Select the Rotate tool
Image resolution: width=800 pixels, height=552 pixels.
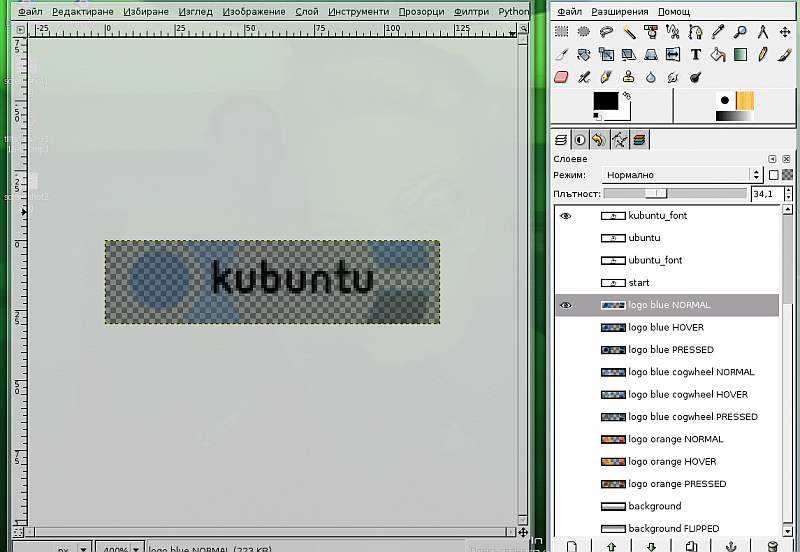pyautogui.click(x=584, y=55)
